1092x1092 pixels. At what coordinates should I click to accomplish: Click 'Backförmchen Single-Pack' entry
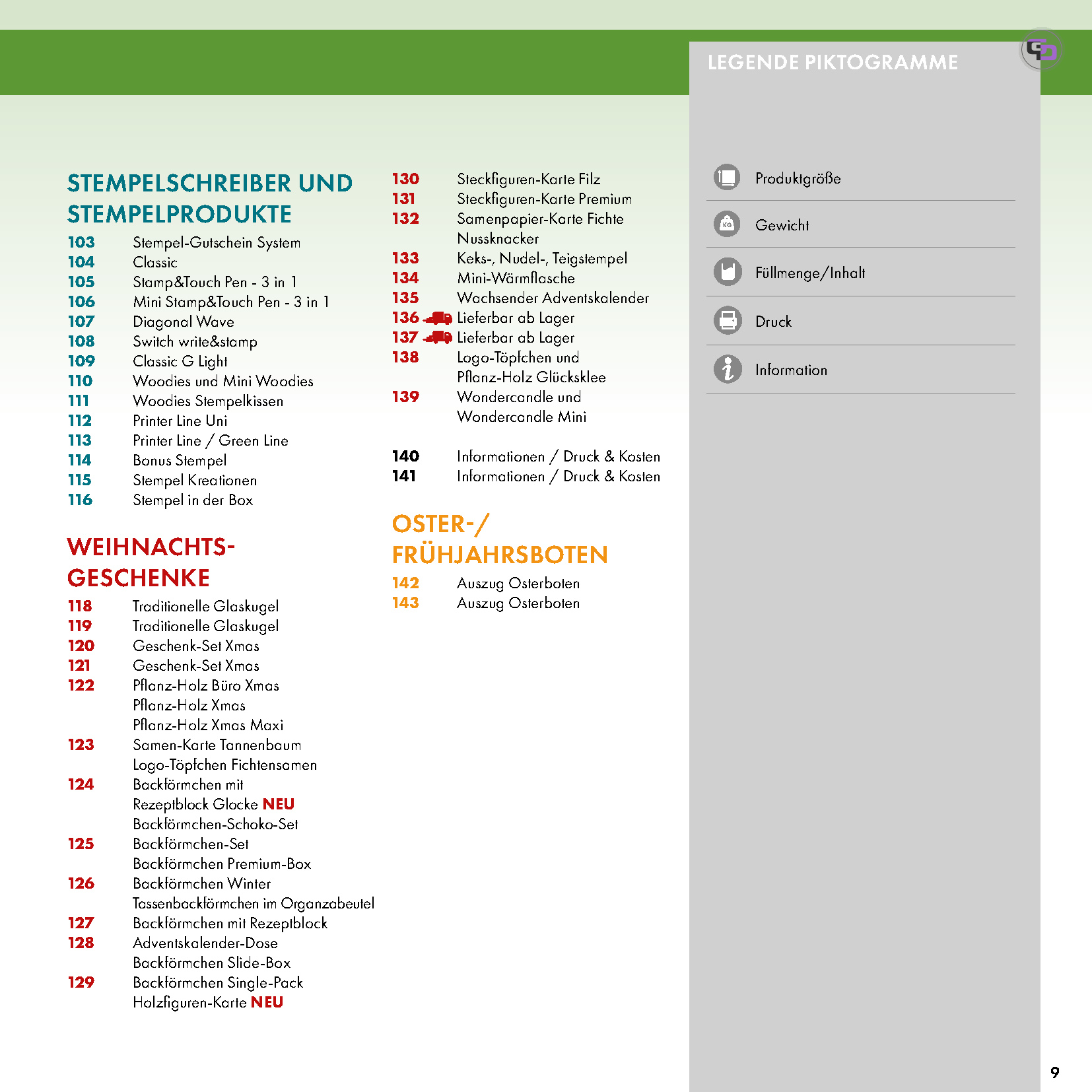tap(218, 983)
